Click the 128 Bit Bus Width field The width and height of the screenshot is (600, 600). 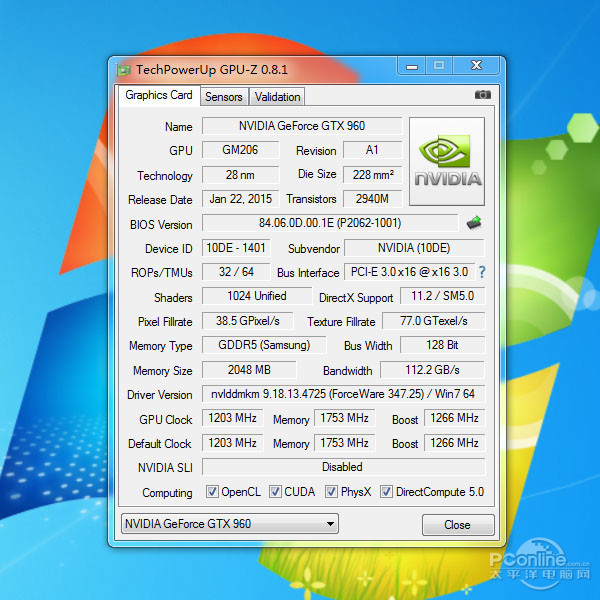[x=442, y=345]
